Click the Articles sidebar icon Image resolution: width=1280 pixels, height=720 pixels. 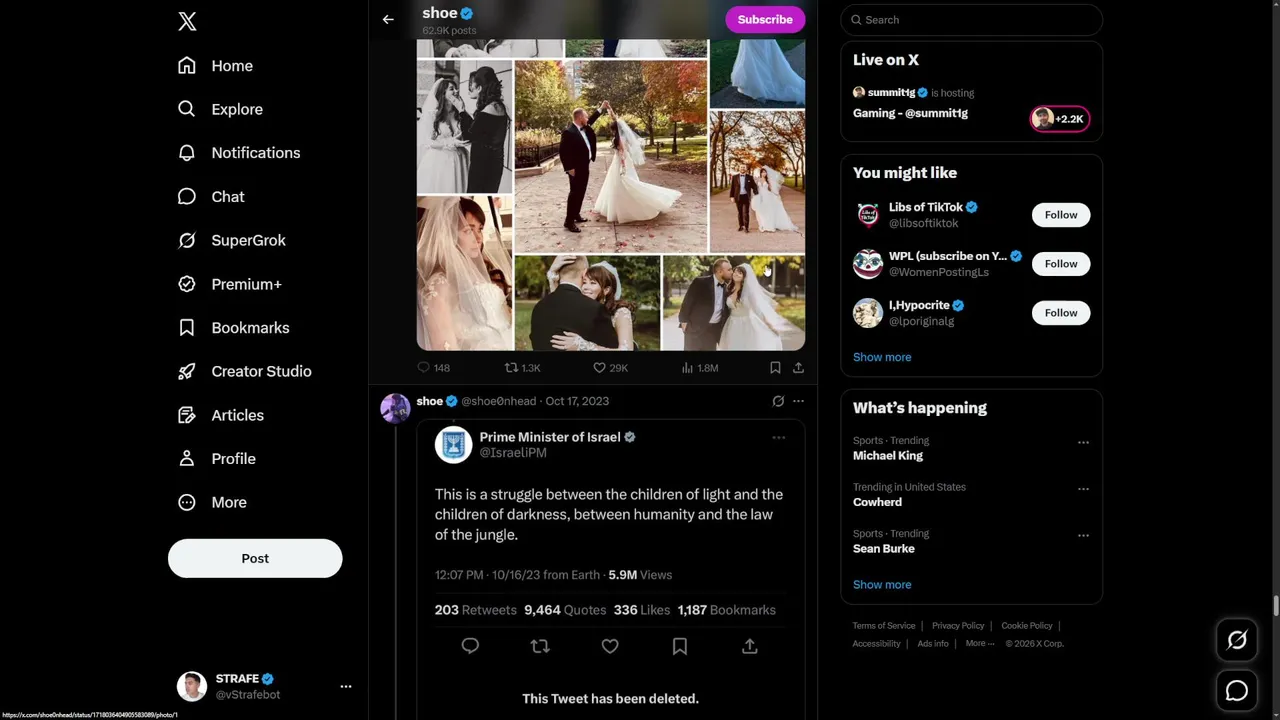[187, 415]
